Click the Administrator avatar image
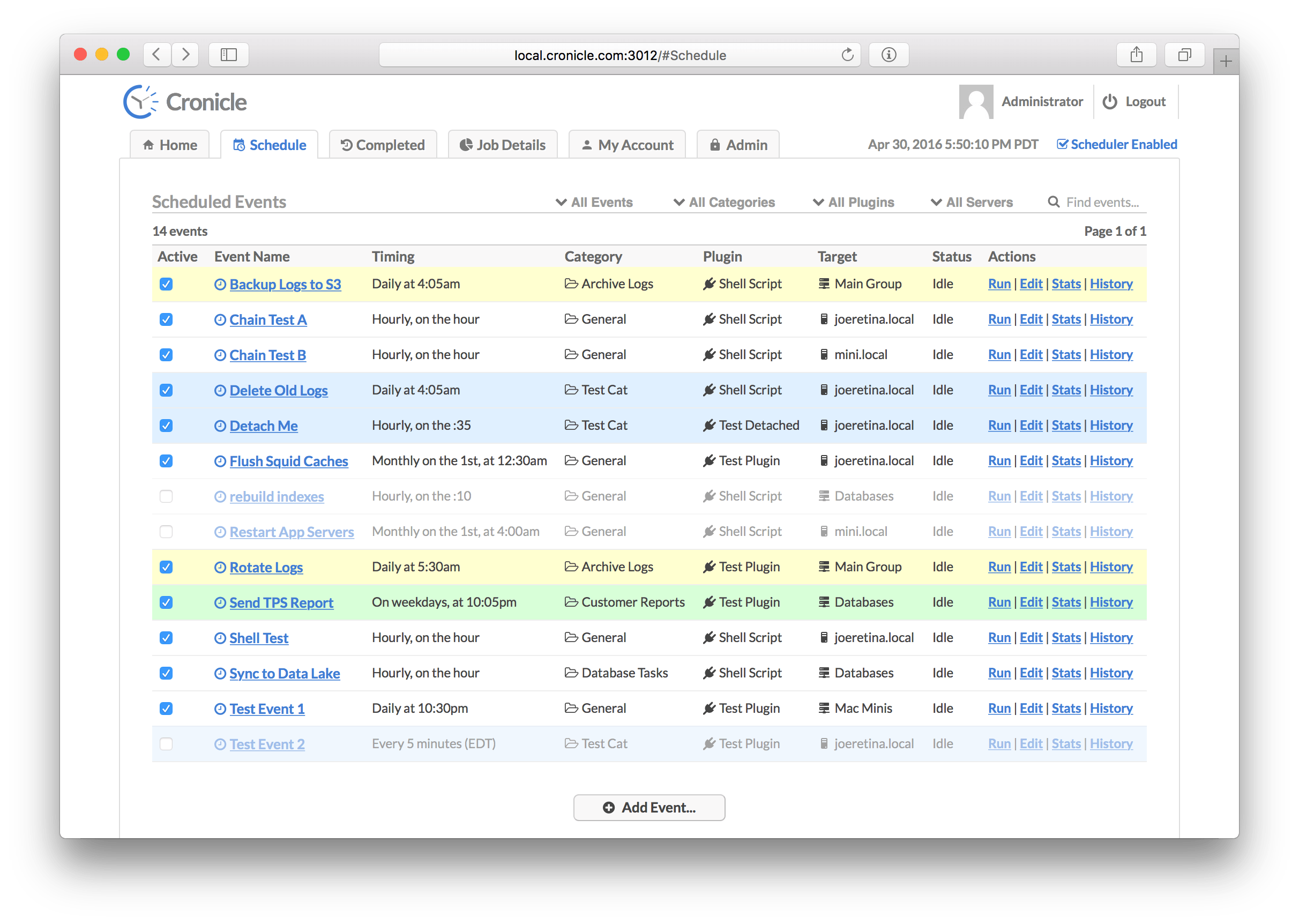 click(x=975, y=102)
